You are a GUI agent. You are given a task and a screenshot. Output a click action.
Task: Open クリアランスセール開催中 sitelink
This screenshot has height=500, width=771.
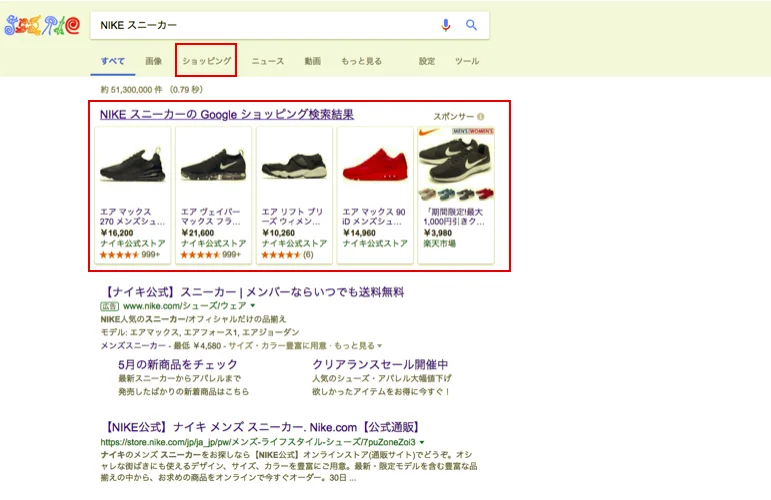[380, 365]
